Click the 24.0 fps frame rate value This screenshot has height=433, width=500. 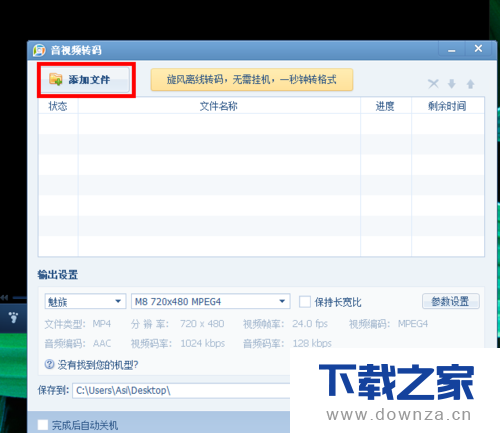[310, 324]
